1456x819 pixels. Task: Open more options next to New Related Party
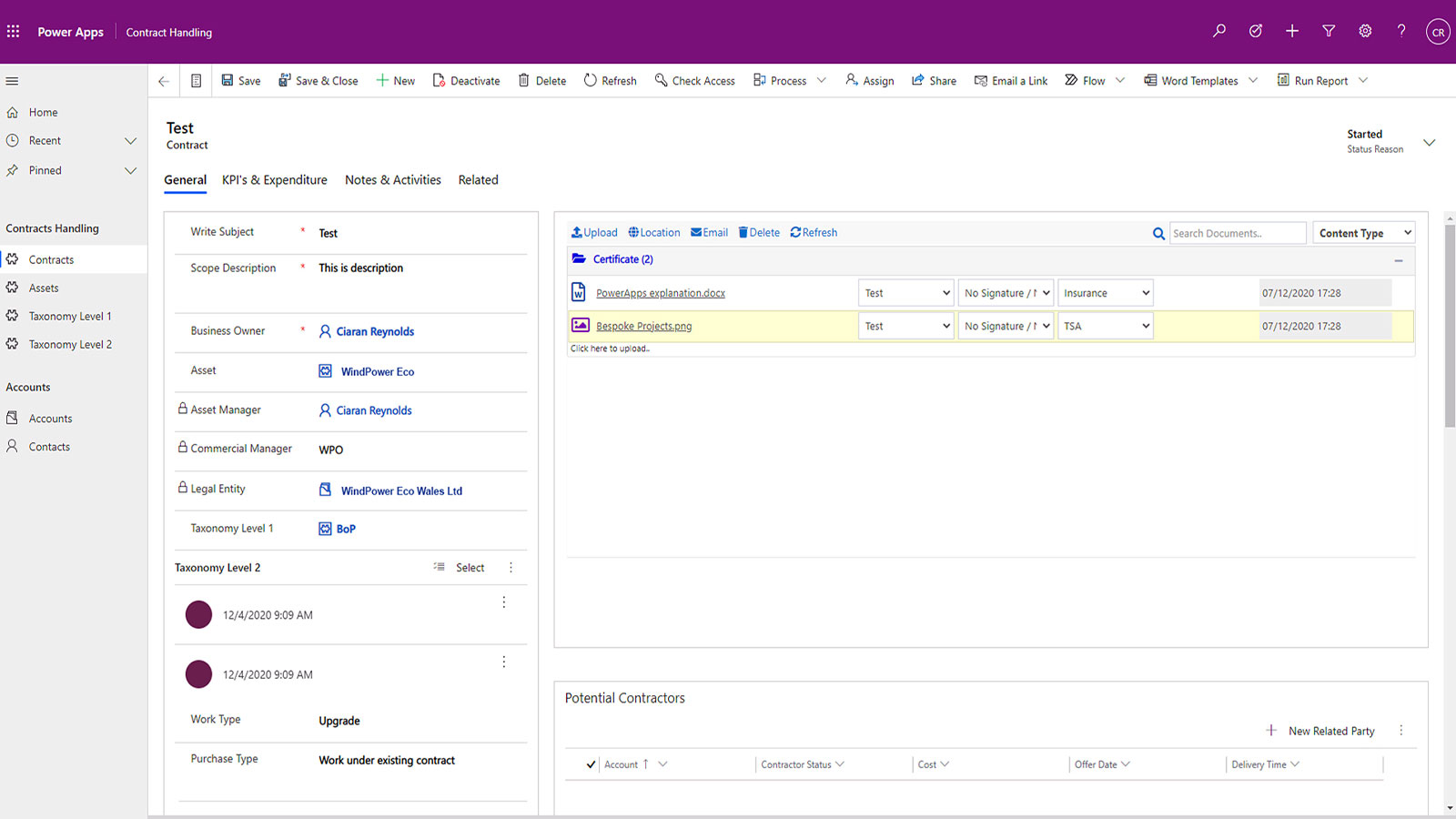click(1401, 731)
